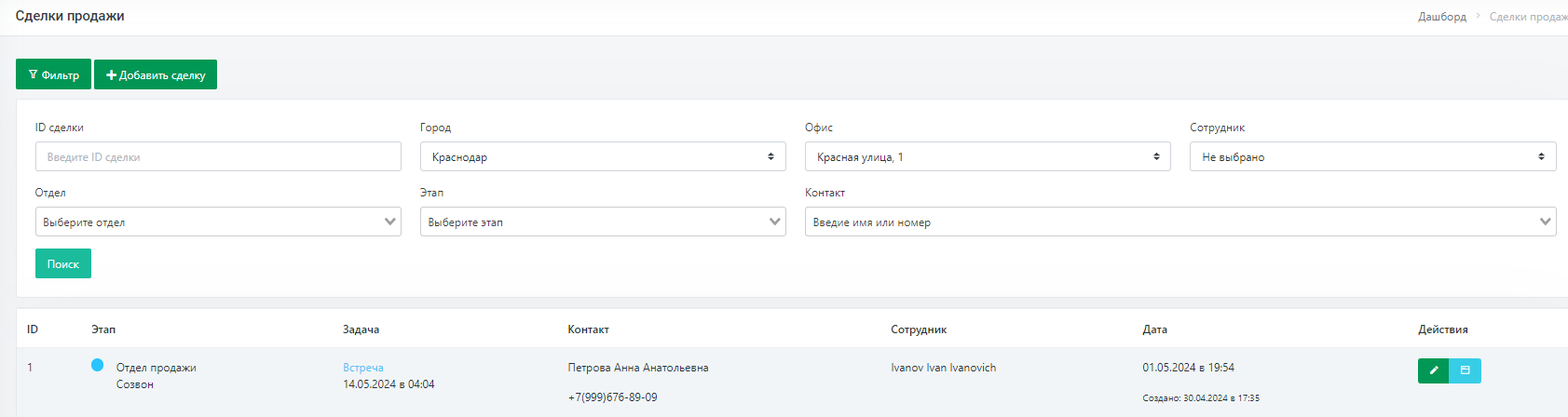Click the Задача column header

point(361,330)
